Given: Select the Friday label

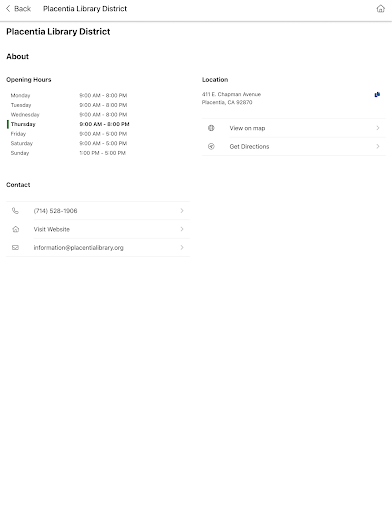Looking at the screenshot, I should (18, 134).
